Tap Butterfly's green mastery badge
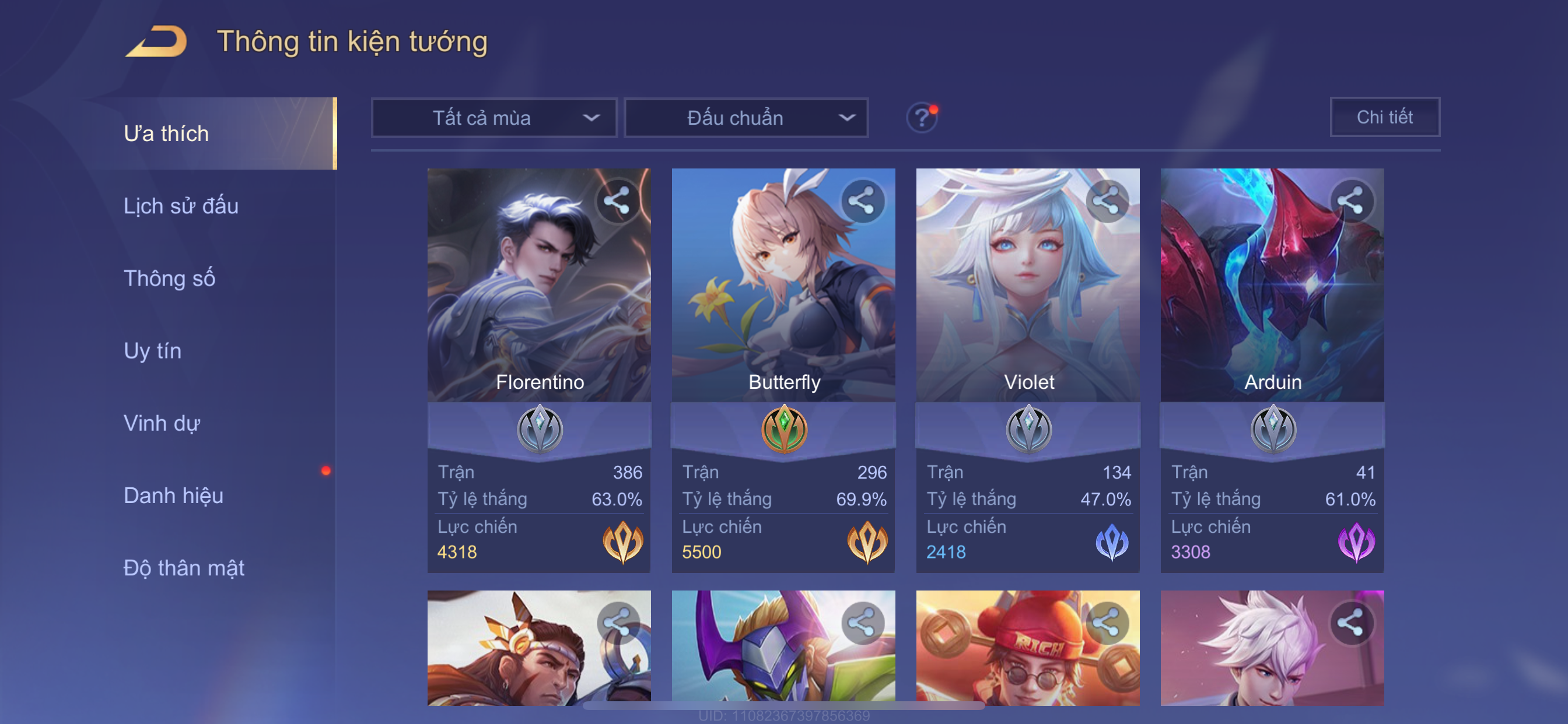Viewport: 1568px width, 724px height. click(x=784, y=429)
